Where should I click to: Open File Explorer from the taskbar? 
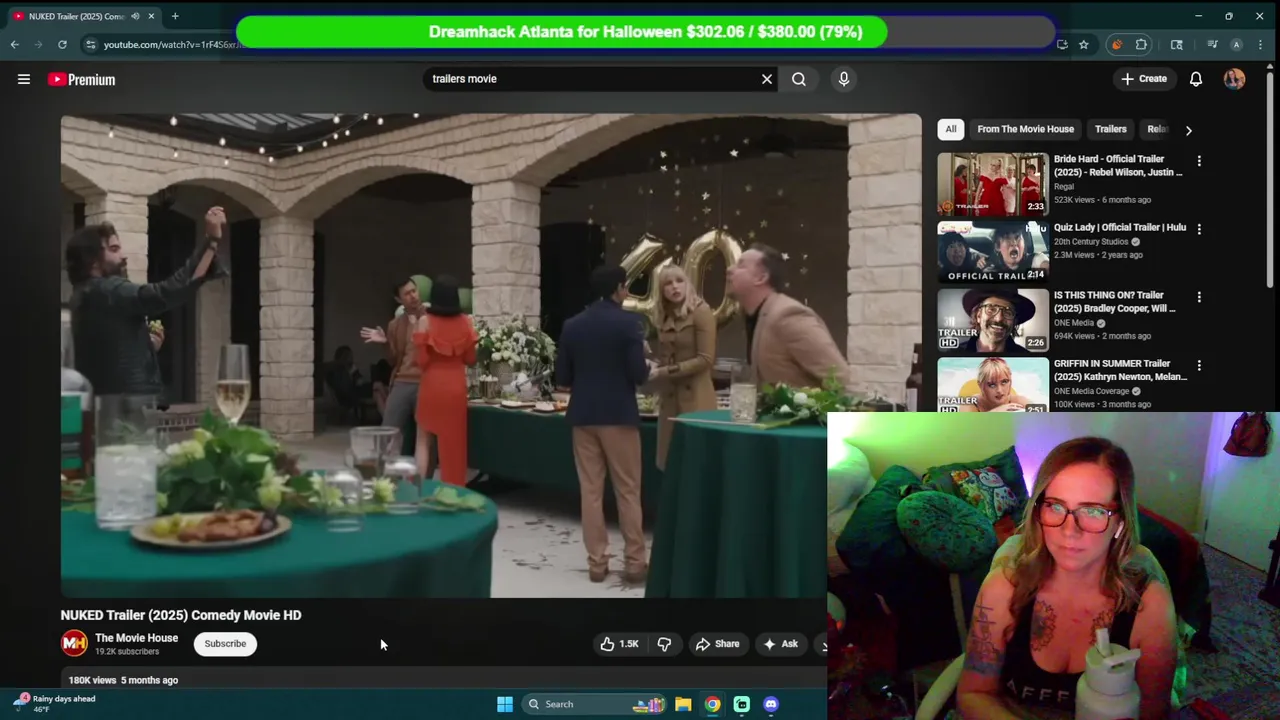pos(683,704)
